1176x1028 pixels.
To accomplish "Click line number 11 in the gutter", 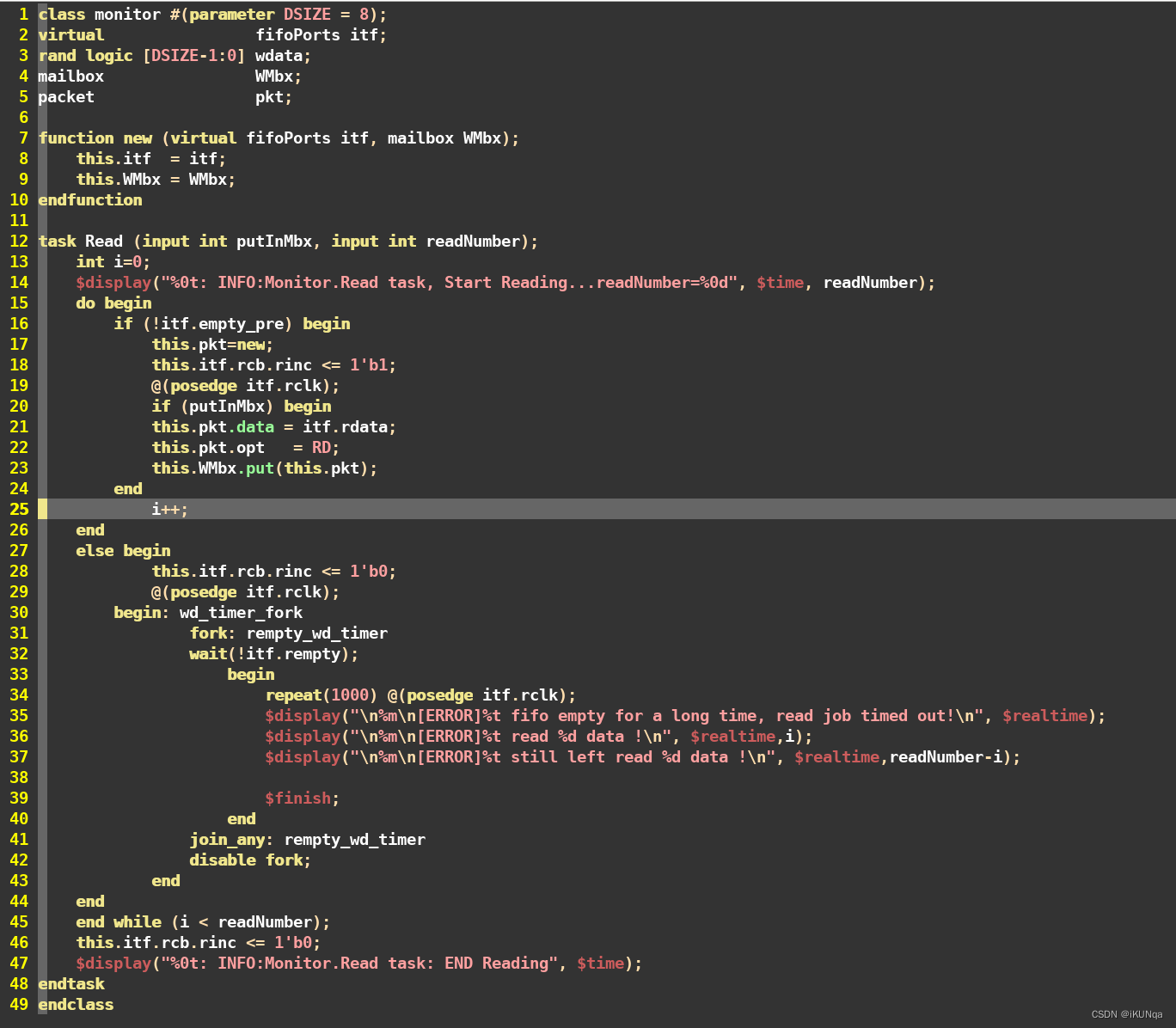I will click(19, 221).
